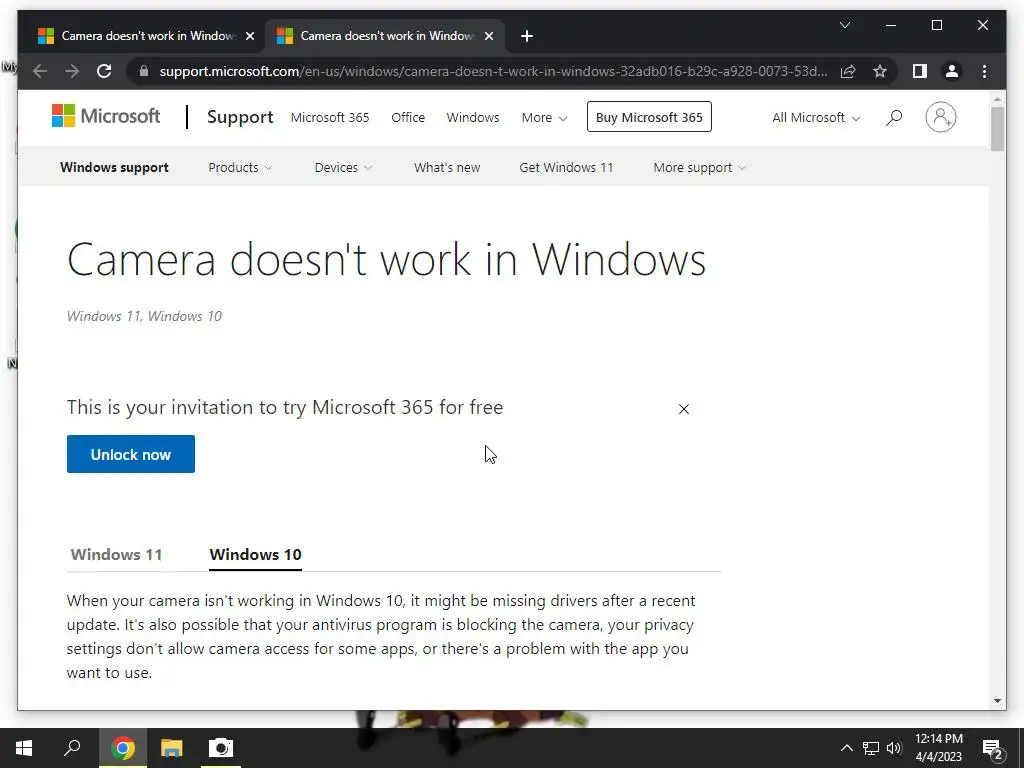Click the share page icon in address bar

coord(848,71)
